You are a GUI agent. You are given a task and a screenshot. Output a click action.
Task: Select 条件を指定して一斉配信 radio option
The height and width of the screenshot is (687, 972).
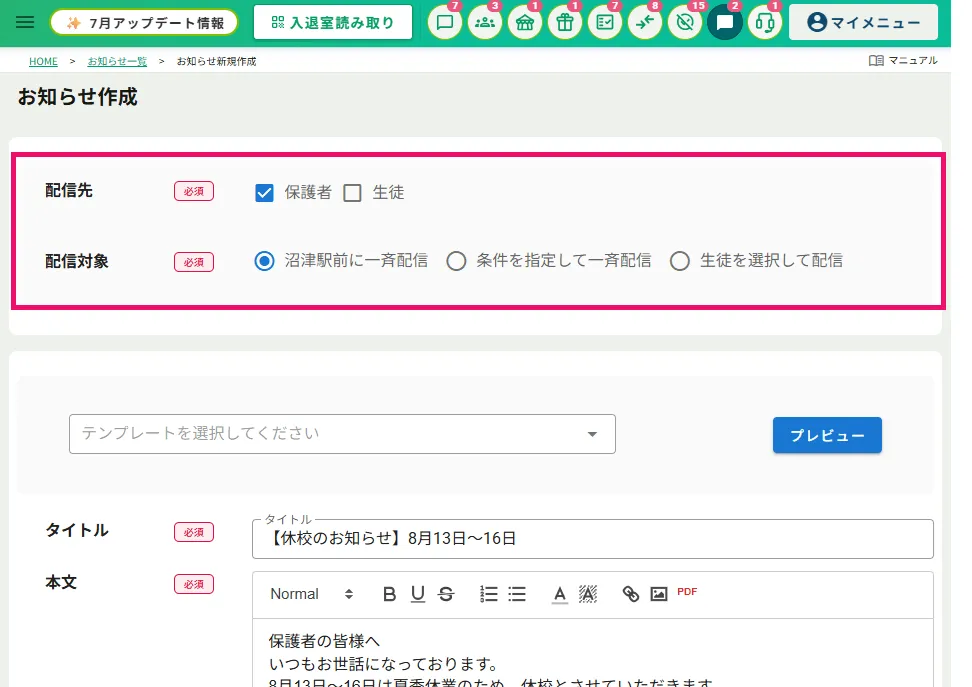(x=456, y=261)
